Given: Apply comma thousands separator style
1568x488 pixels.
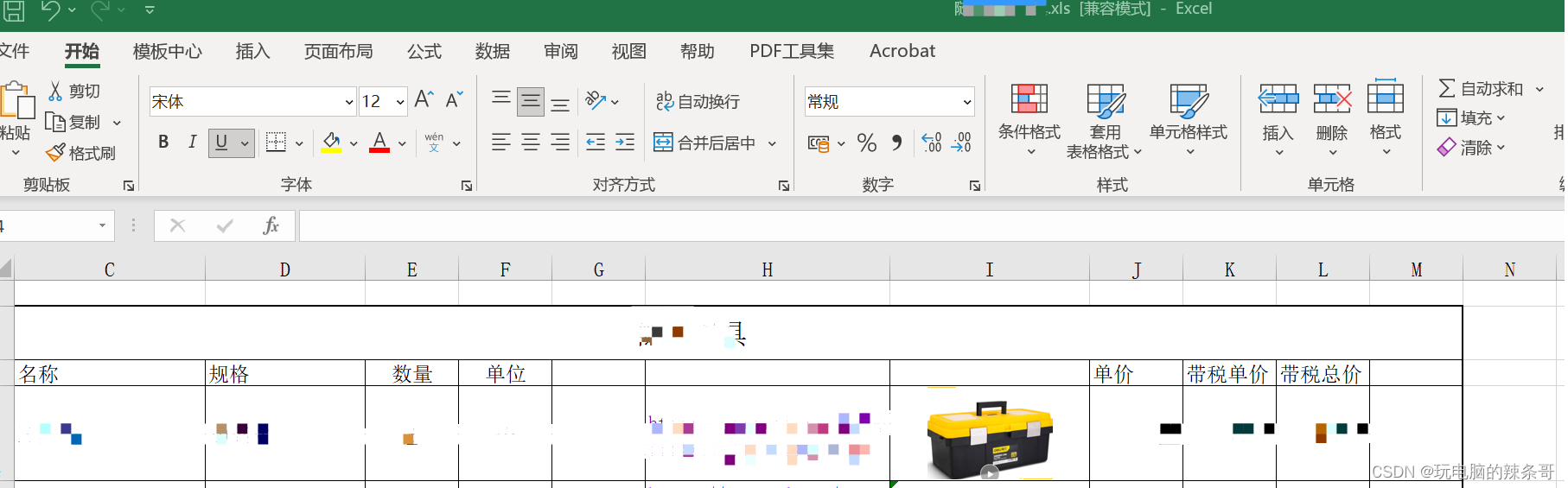Looking at the screenshot, I should 897,143.
